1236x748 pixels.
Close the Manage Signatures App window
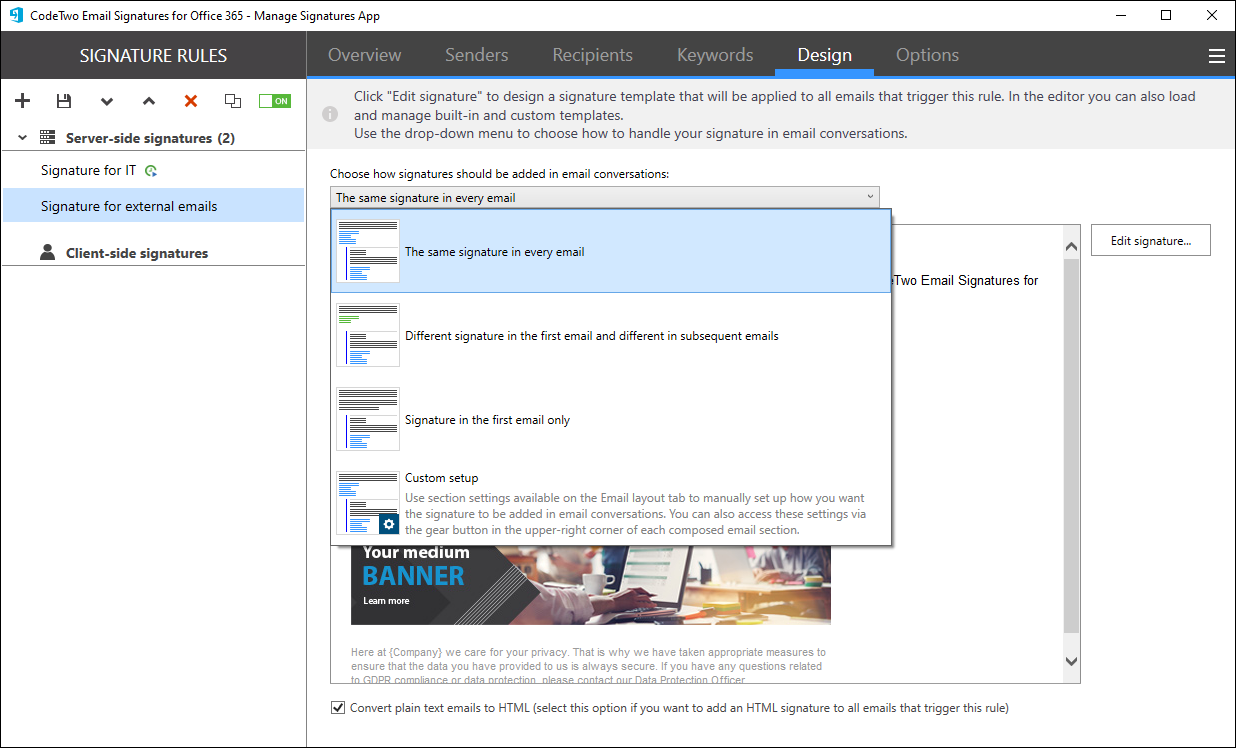(x=1213, y=15)
